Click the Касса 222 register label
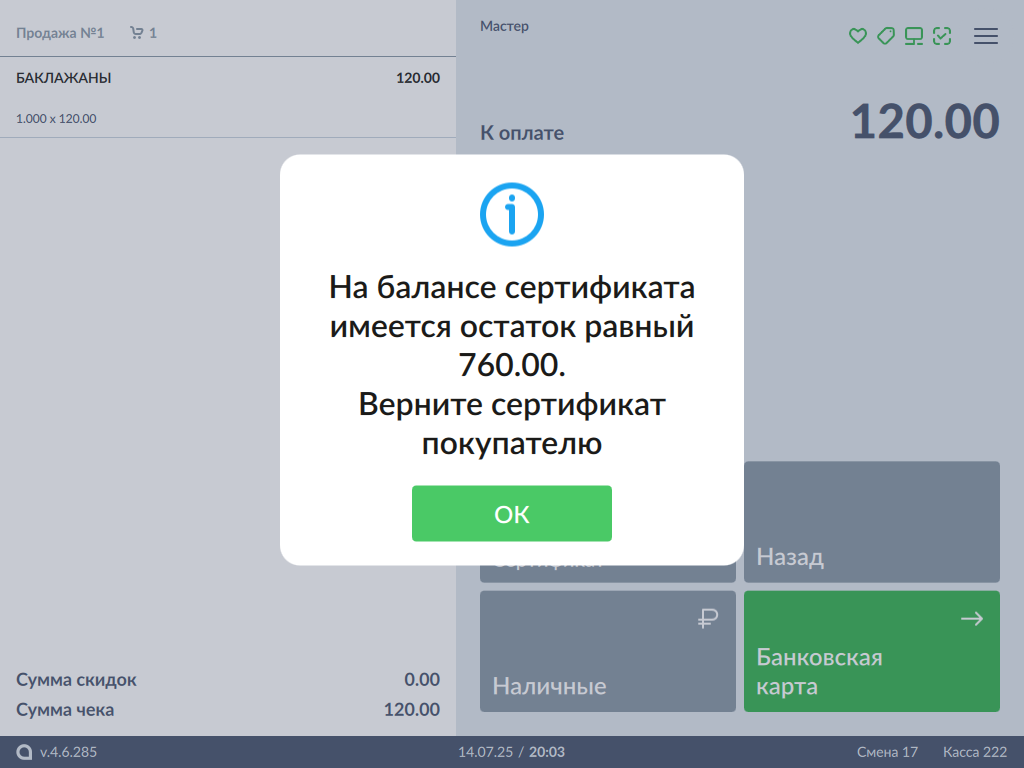This screenshot has height=768, width=1024. (x=974, y=752)
